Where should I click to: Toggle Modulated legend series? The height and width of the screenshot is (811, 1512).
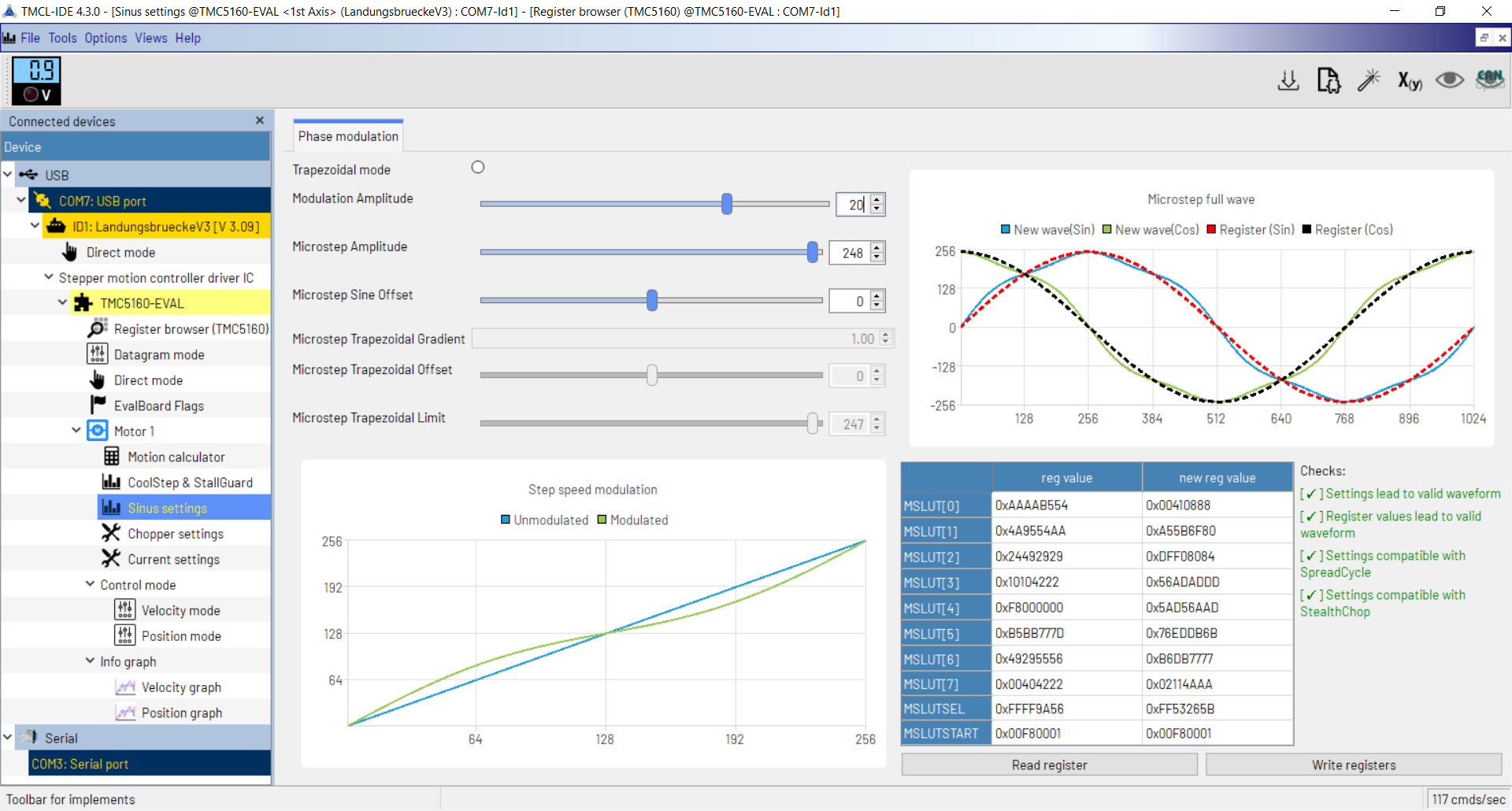(x=633, y=520)
